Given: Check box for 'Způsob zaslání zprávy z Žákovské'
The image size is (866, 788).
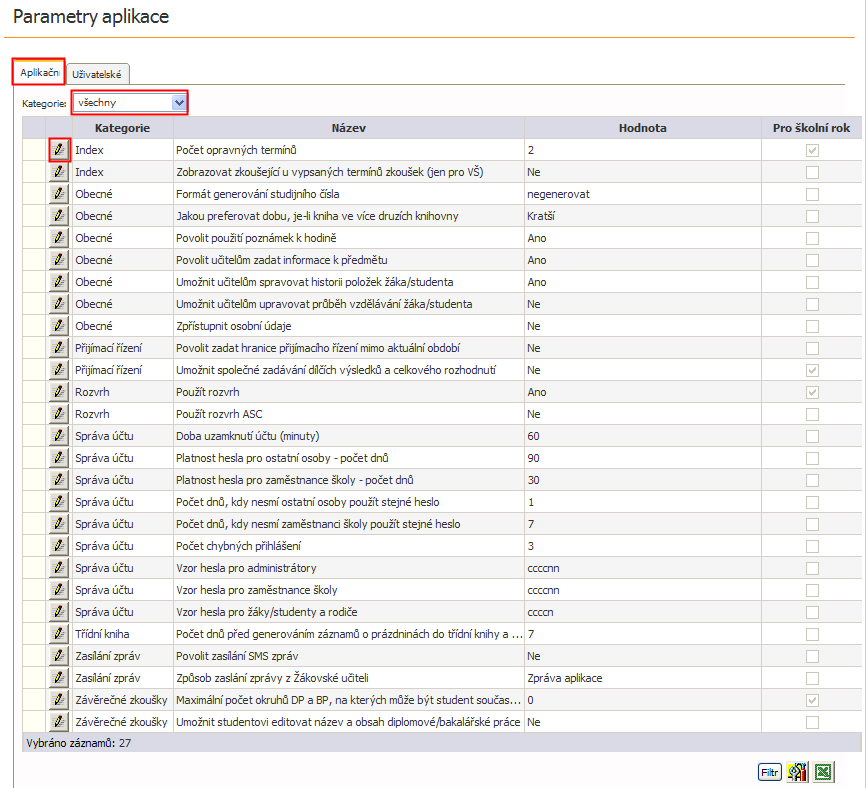Looking at the screenshot, I should coord(812,678).
